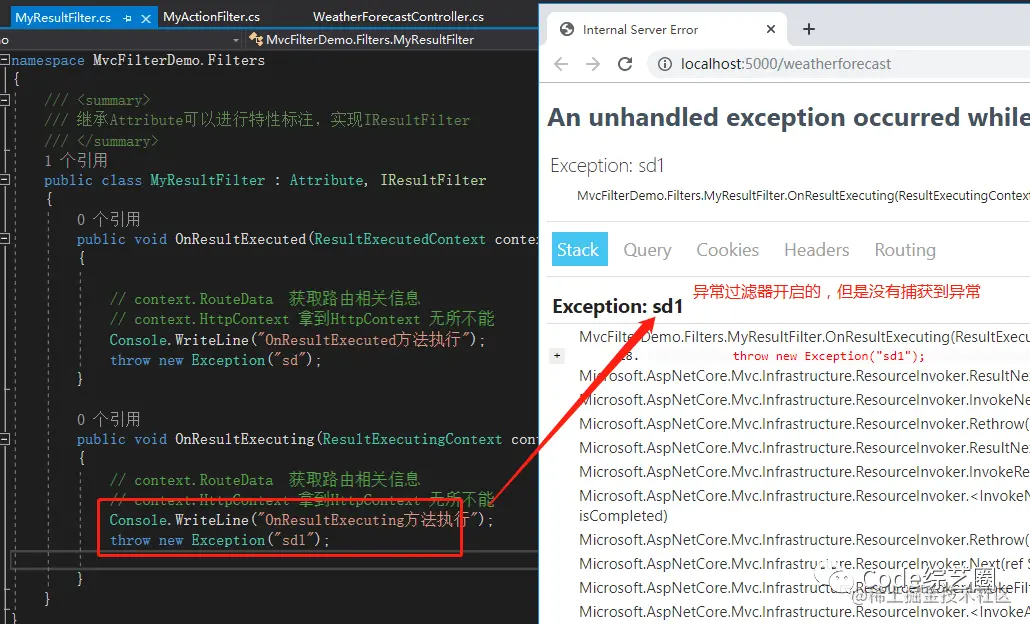
Task: Click '0 个引用' above OnResultExecuting
Action: 108,419
